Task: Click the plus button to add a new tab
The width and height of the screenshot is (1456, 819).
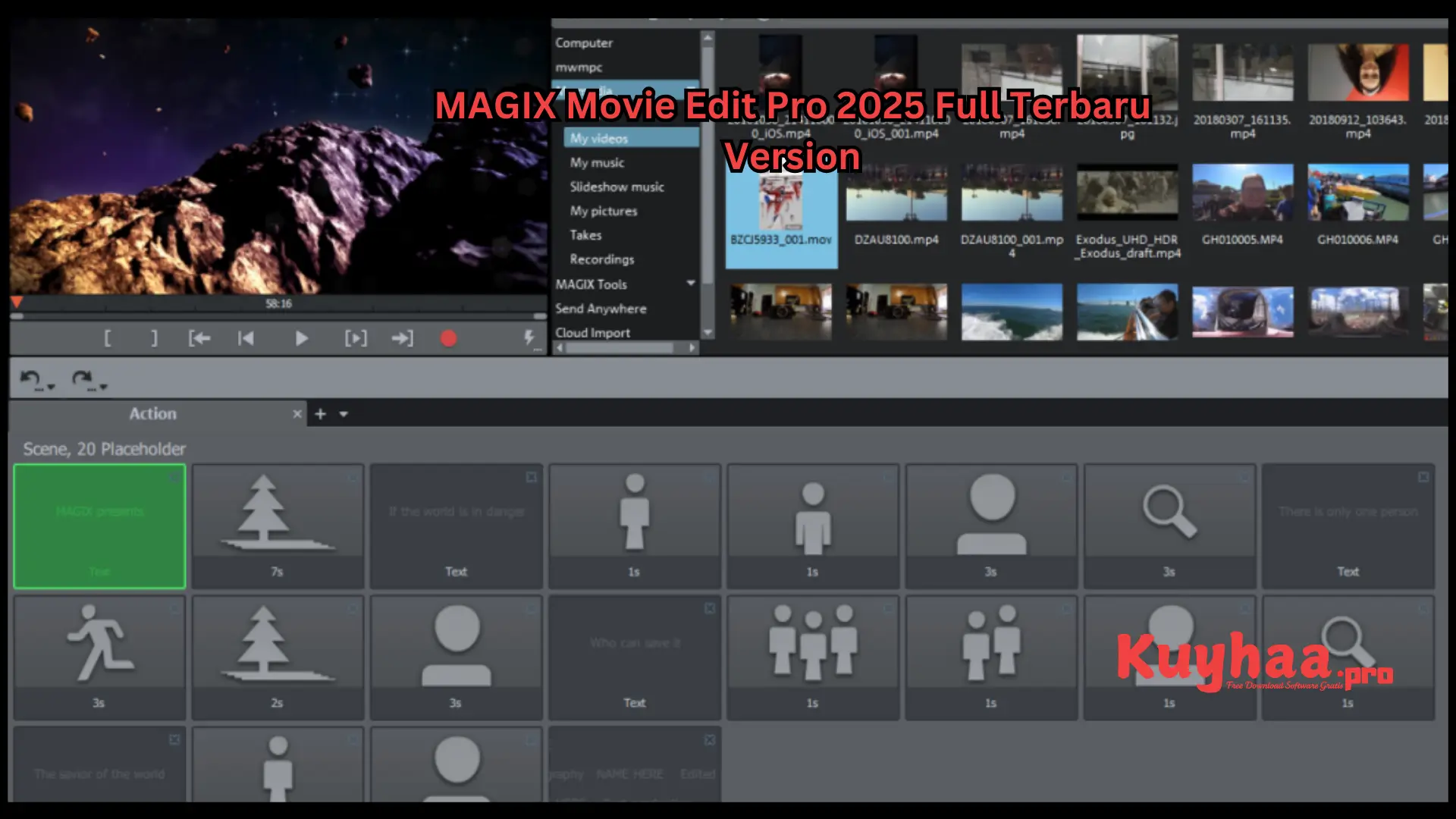Action: point(319,414)
